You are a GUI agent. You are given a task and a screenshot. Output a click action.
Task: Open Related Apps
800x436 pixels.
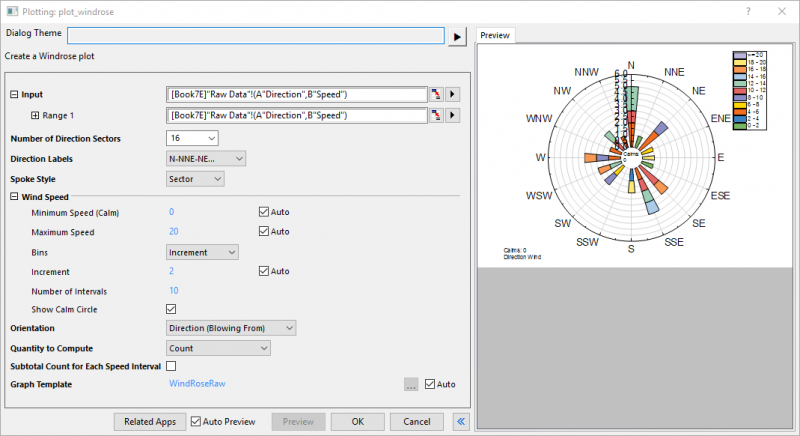coord(149,422)
